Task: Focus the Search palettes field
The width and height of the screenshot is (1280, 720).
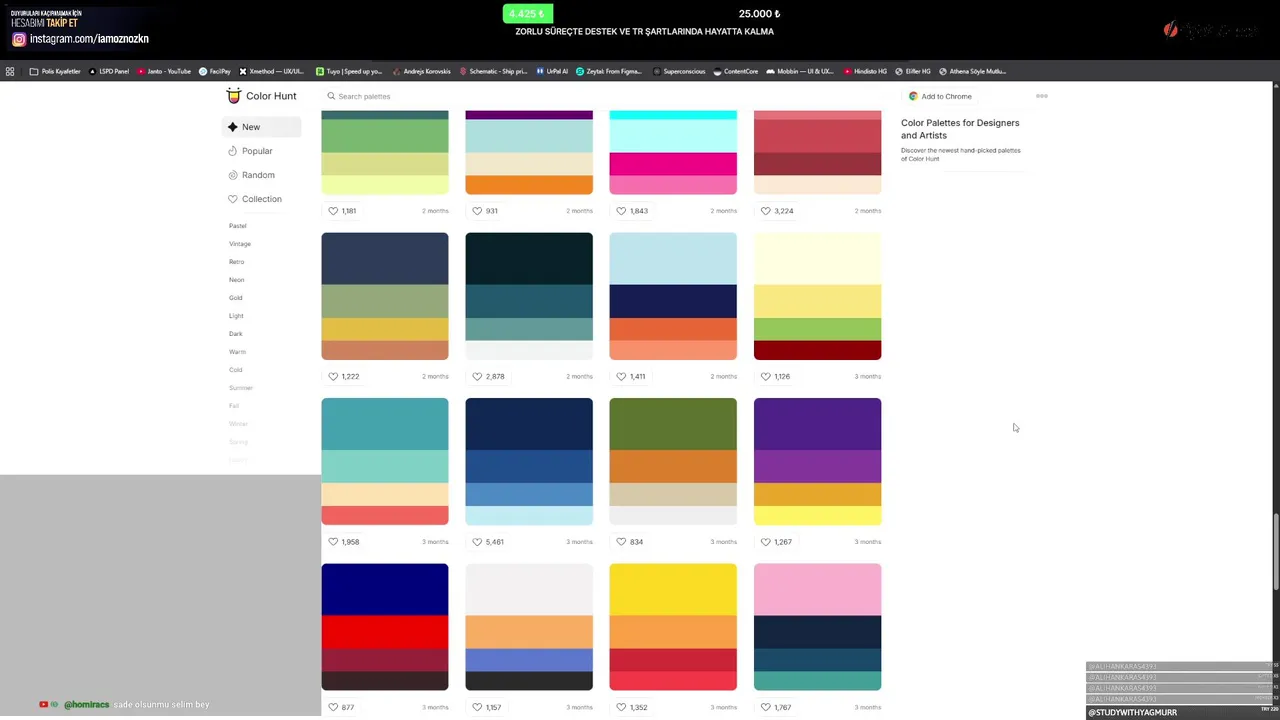Action: point(600,96)
